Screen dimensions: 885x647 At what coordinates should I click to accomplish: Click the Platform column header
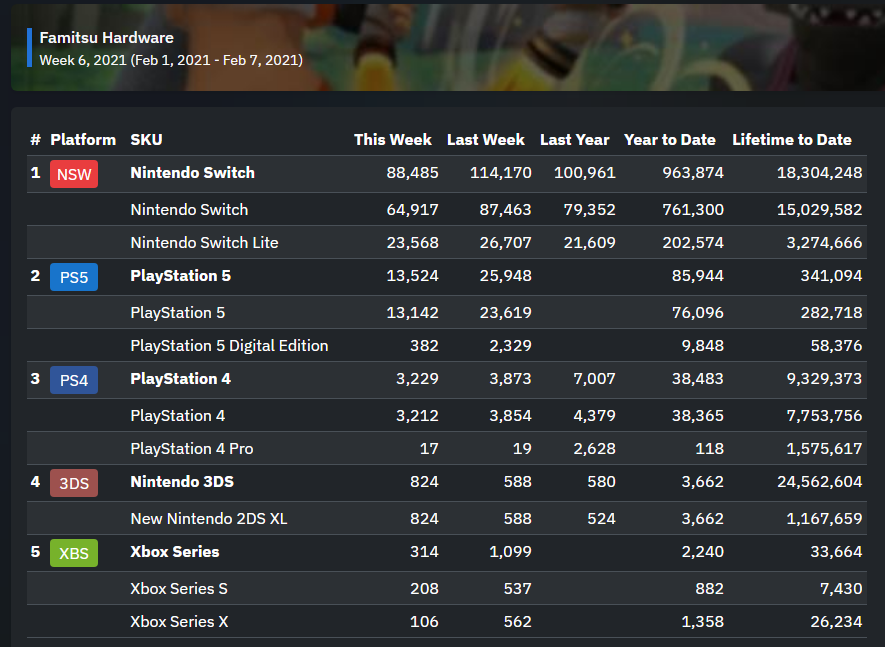pyautogui.click(x=83, y=139)
